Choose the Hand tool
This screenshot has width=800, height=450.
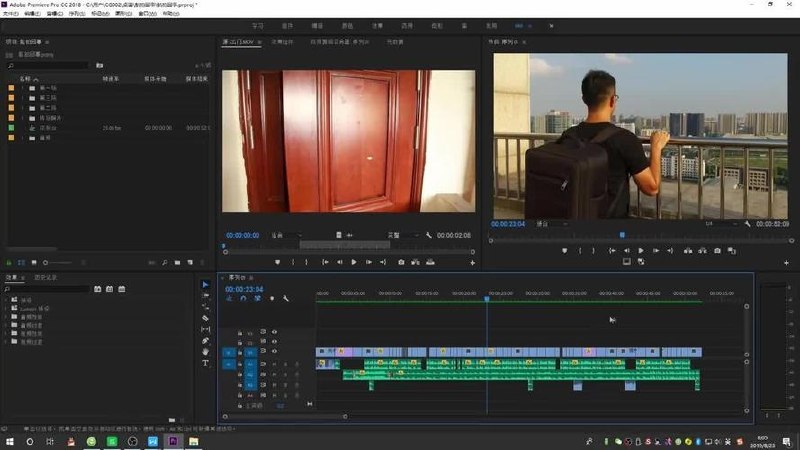[x=205, y=352]
